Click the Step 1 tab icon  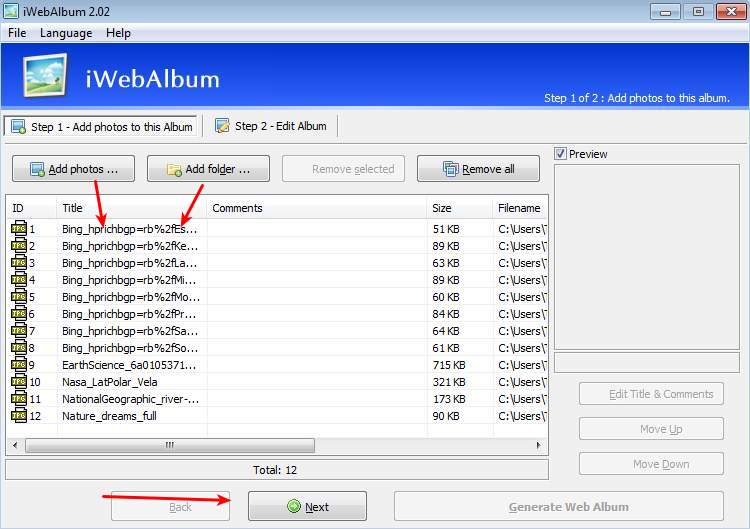click(x=19, y=127)
